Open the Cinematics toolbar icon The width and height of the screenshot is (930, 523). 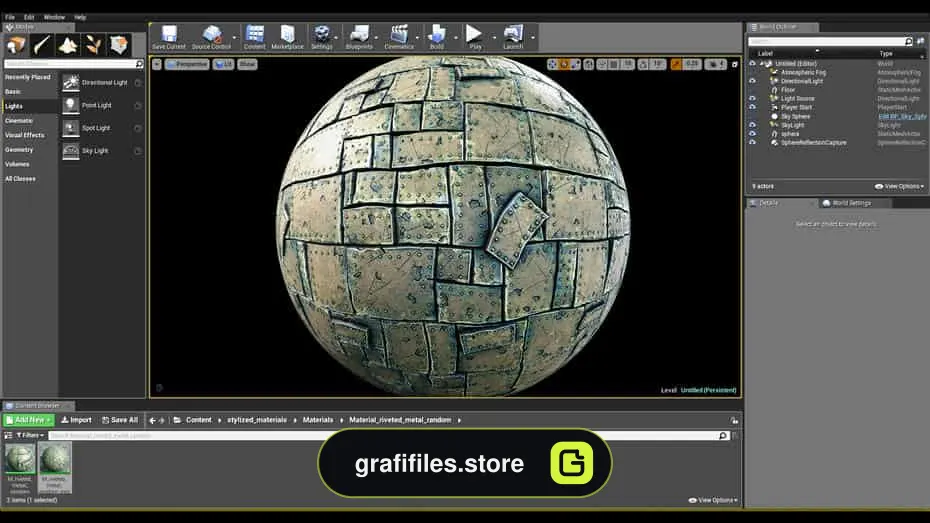tap(399, 37)
